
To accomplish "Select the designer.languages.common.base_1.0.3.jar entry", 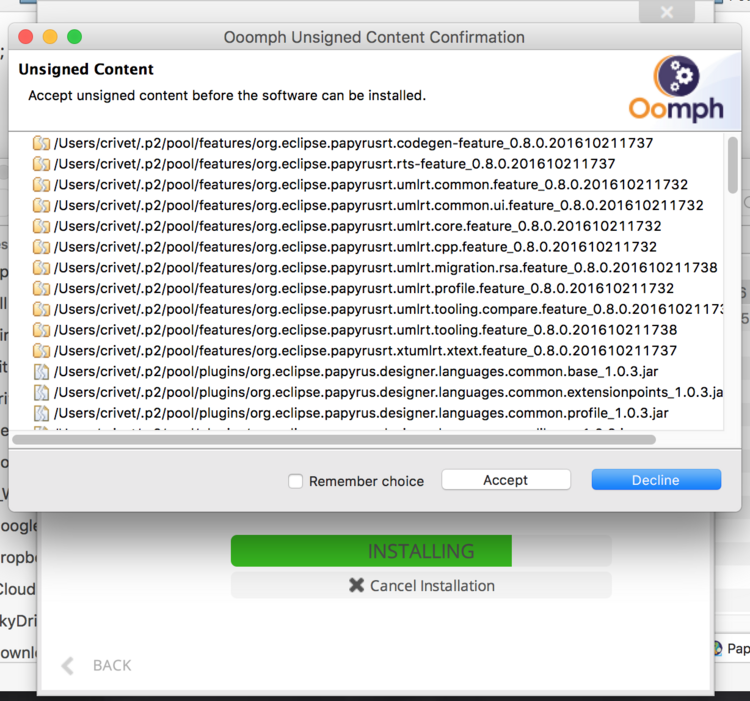I will point(356,371).
